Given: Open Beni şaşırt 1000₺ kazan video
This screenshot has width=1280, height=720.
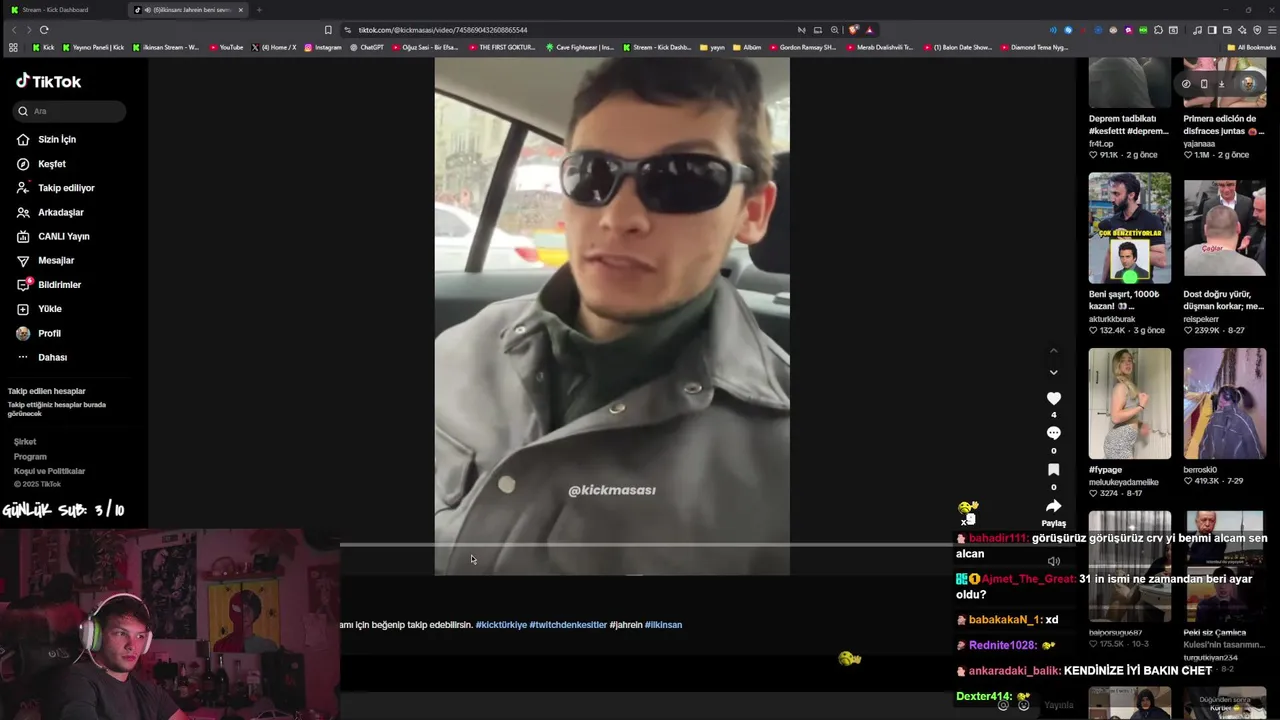Looking at the screenshot, I should tap(1129, 228).
